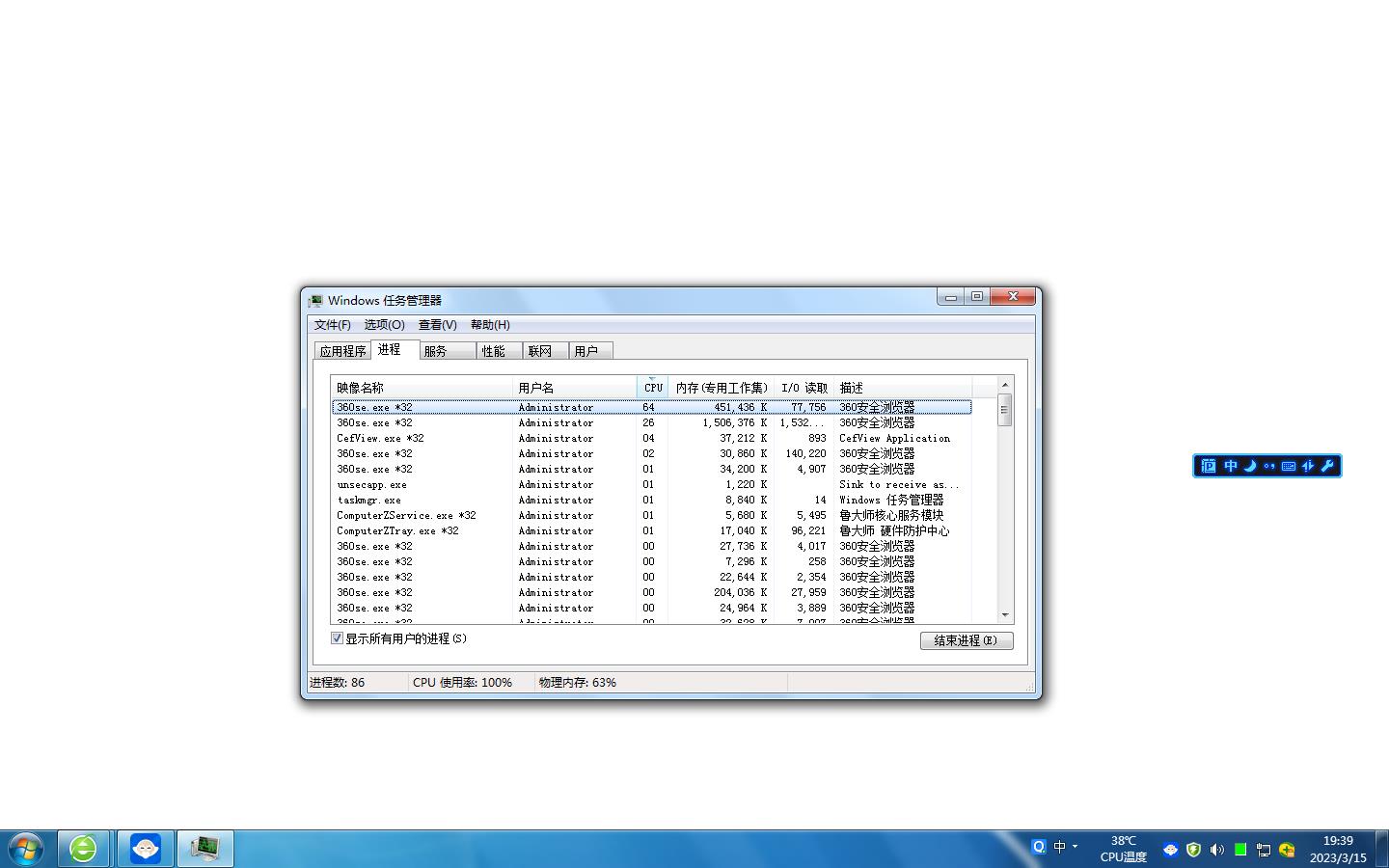Close the Task Manager window
Screen dimensions: 1389x868
1013,297
